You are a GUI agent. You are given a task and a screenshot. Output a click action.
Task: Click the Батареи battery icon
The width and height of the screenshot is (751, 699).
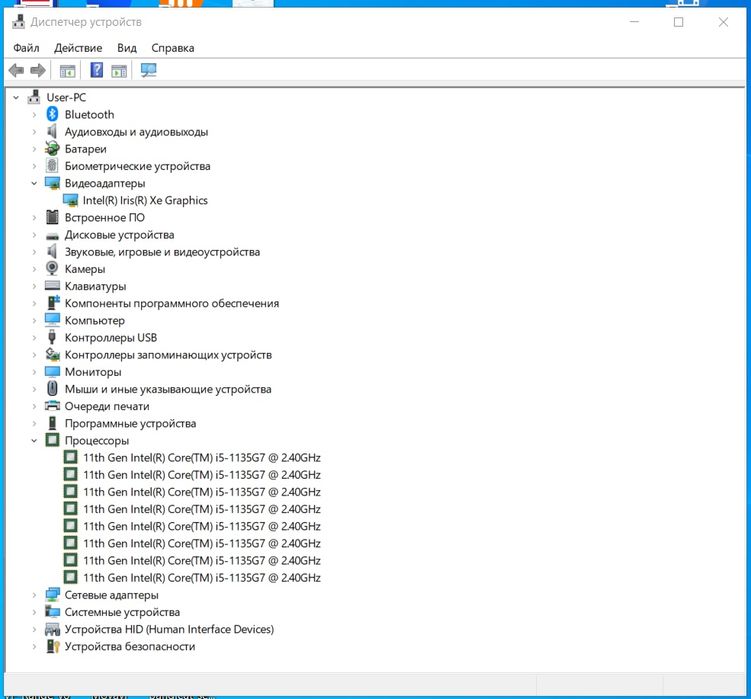pyautogui.click(x=52, y=149)
